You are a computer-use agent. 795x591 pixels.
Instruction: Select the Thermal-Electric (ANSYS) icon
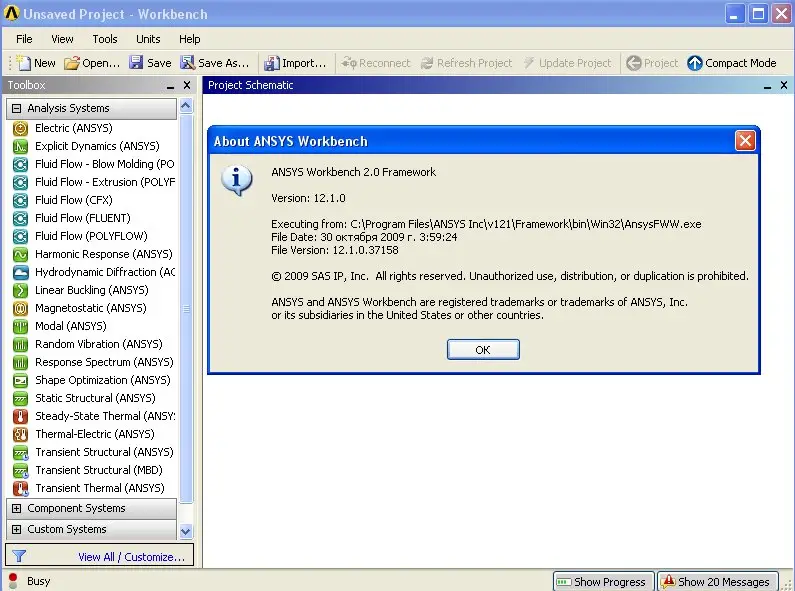point(20,434)
